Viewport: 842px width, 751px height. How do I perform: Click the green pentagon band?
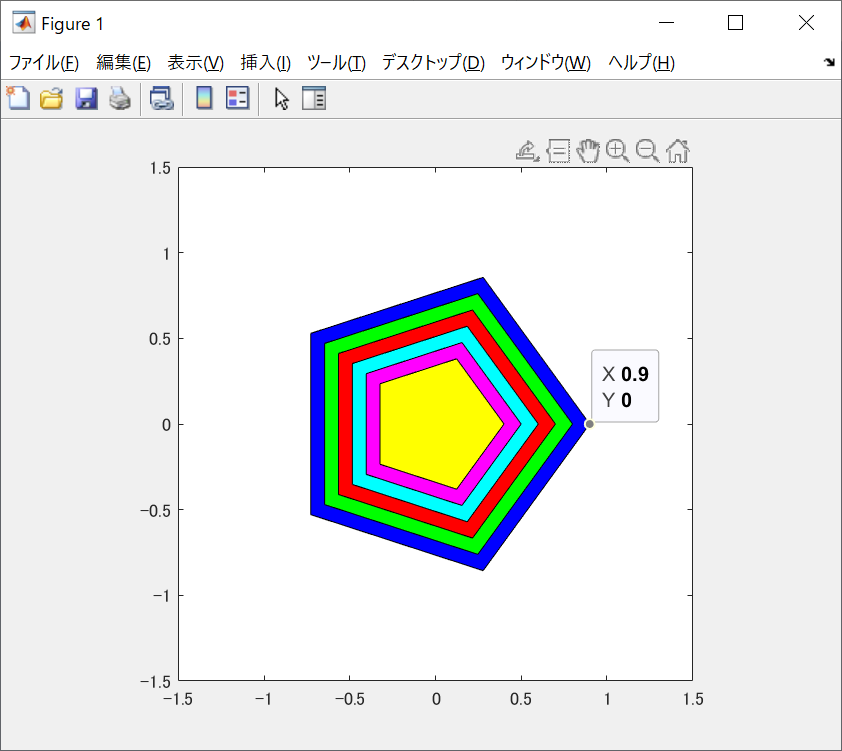tap(331, 424)
